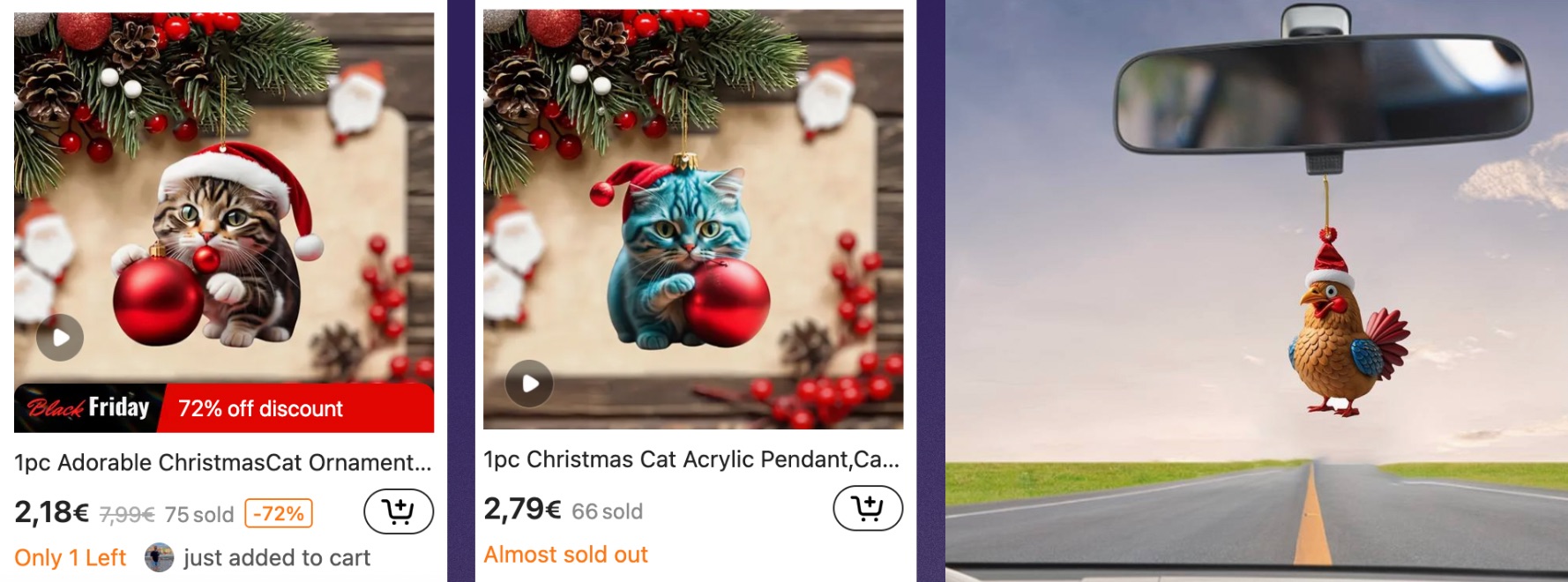Click the 2,79€ price
The height and width of the screenshot is (582, 1568).
[522, 509]
